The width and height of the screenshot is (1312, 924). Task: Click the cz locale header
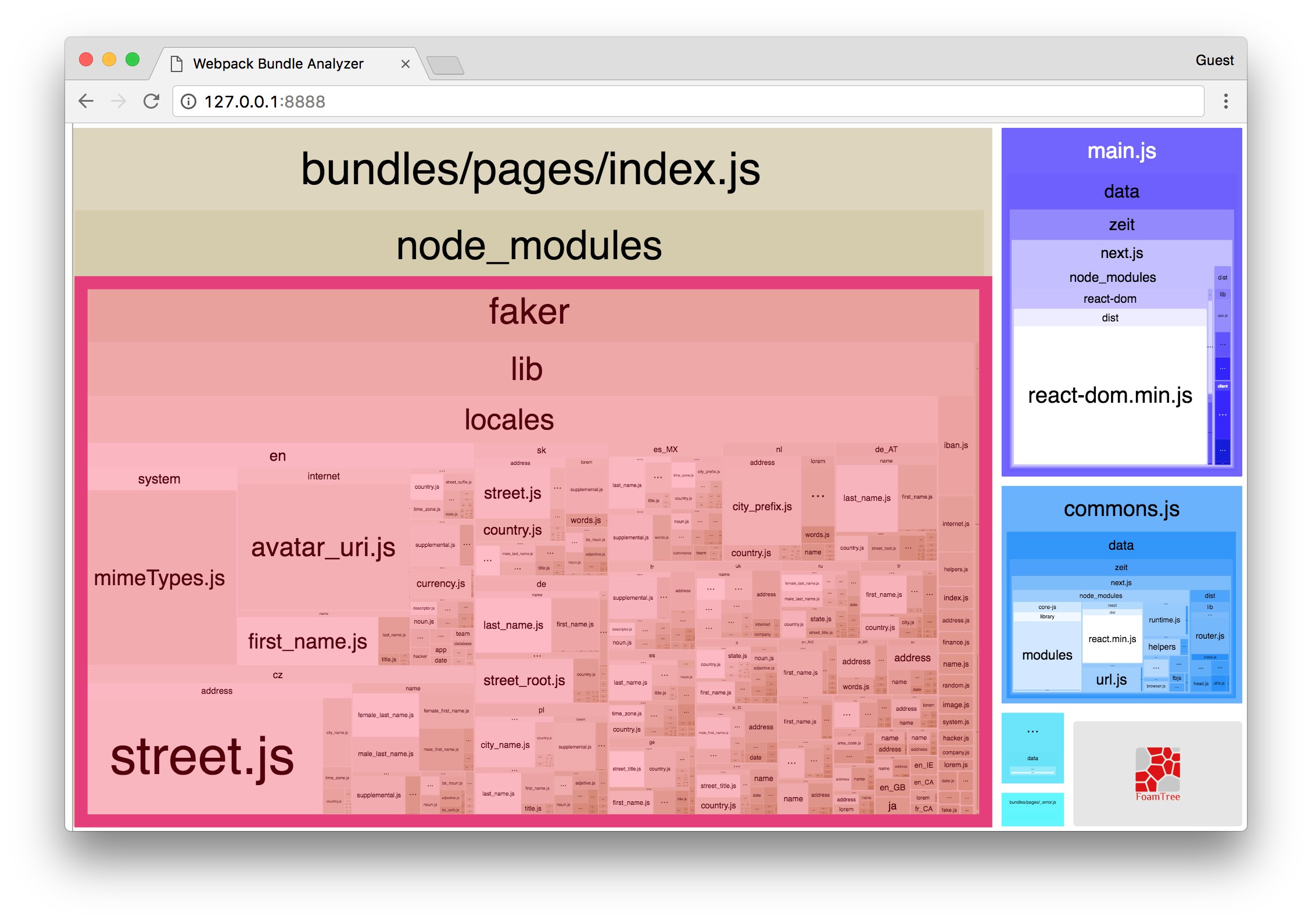[278, 675]
